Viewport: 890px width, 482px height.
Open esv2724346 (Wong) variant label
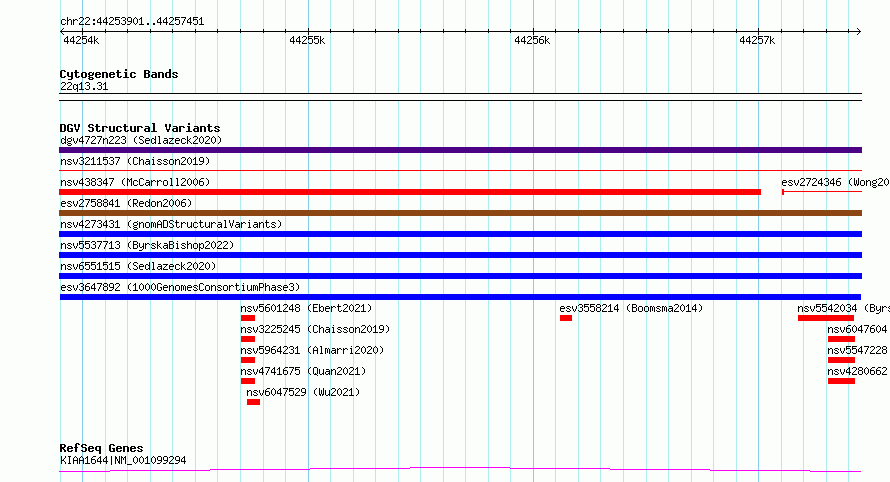tap(835, 182)
